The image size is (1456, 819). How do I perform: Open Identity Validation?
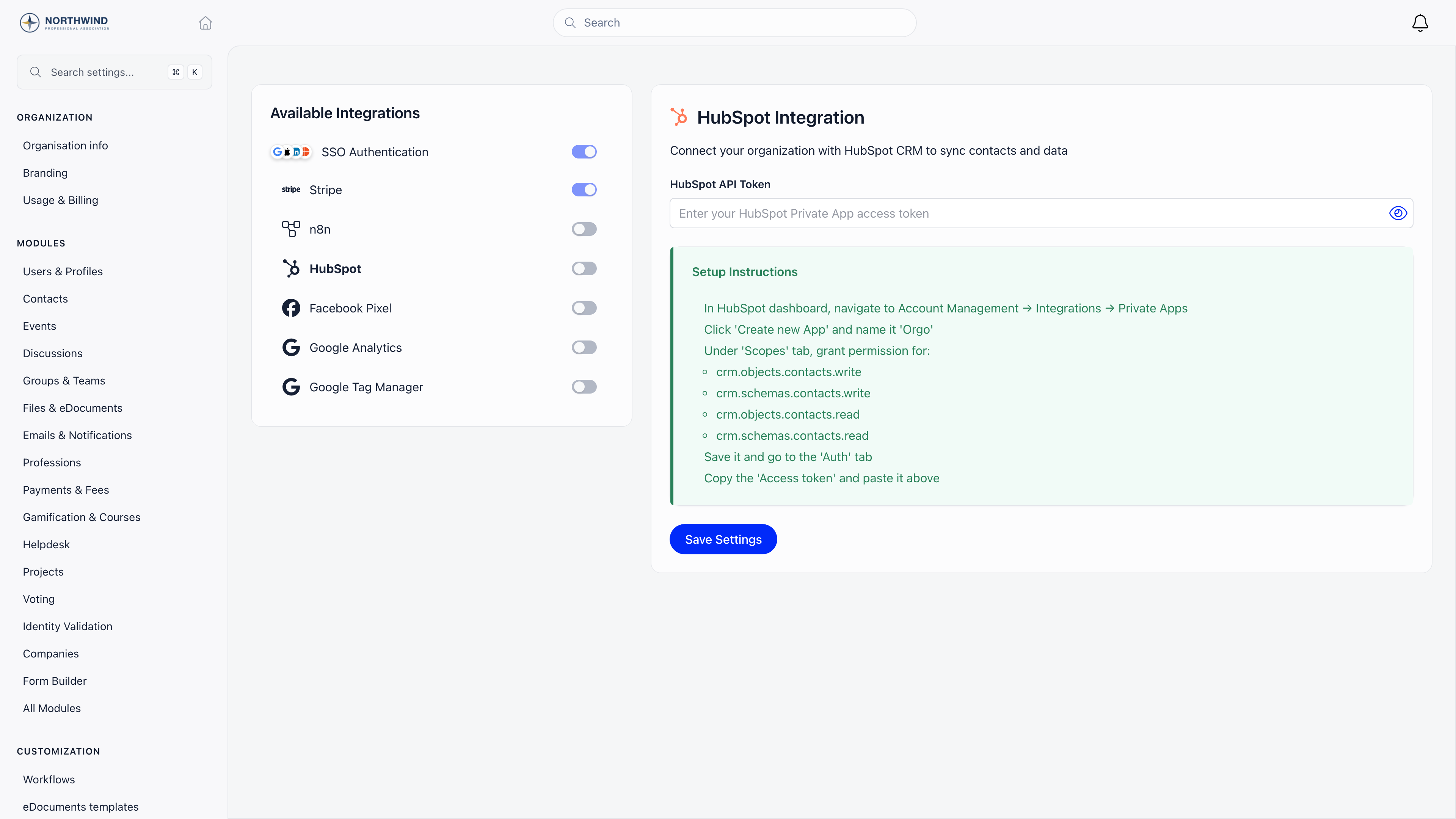[67, 626]
